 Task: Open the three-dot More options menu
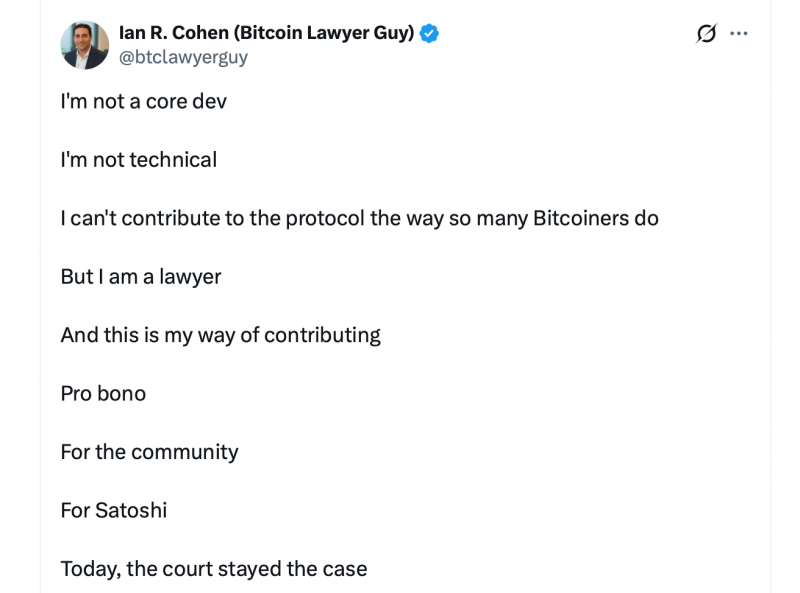click(x=738, y=34)
